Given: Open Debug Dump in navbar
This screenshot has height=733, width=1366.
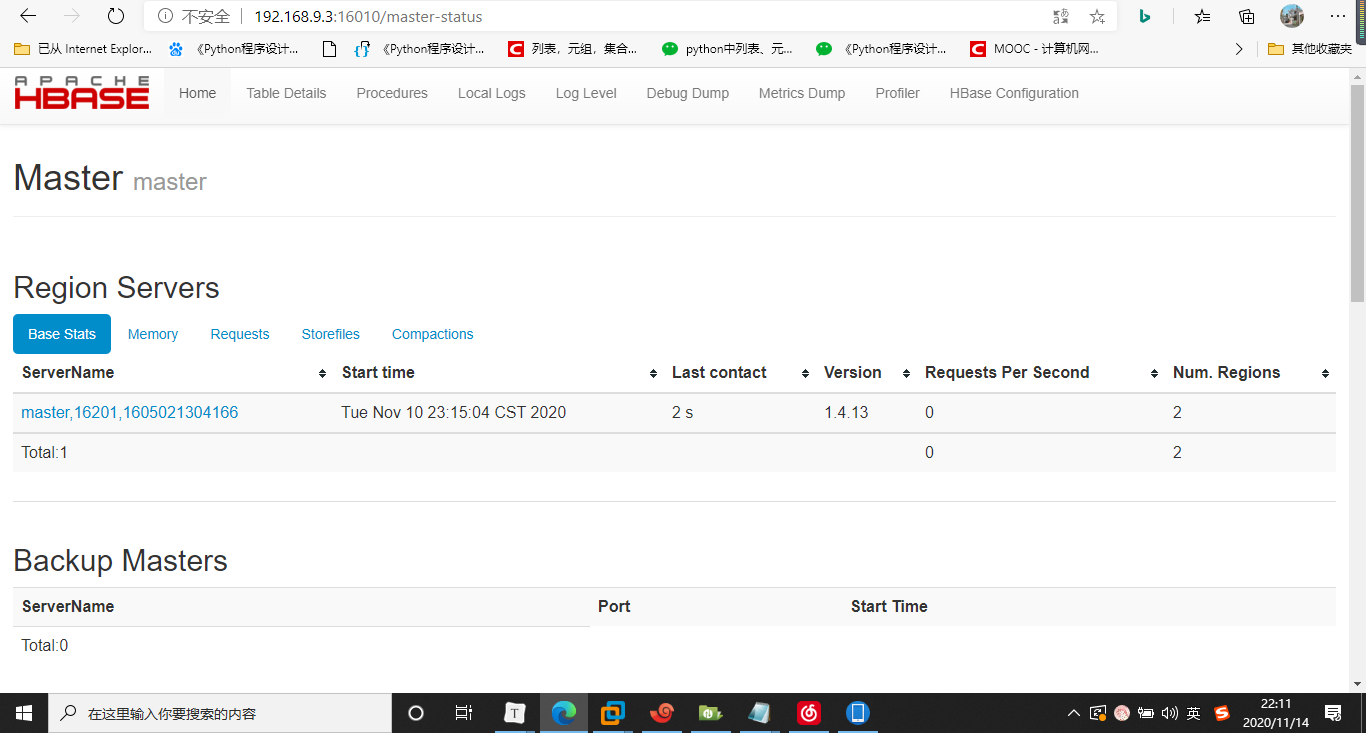Looking at the screenshot, I should click(x=687, y=93).
